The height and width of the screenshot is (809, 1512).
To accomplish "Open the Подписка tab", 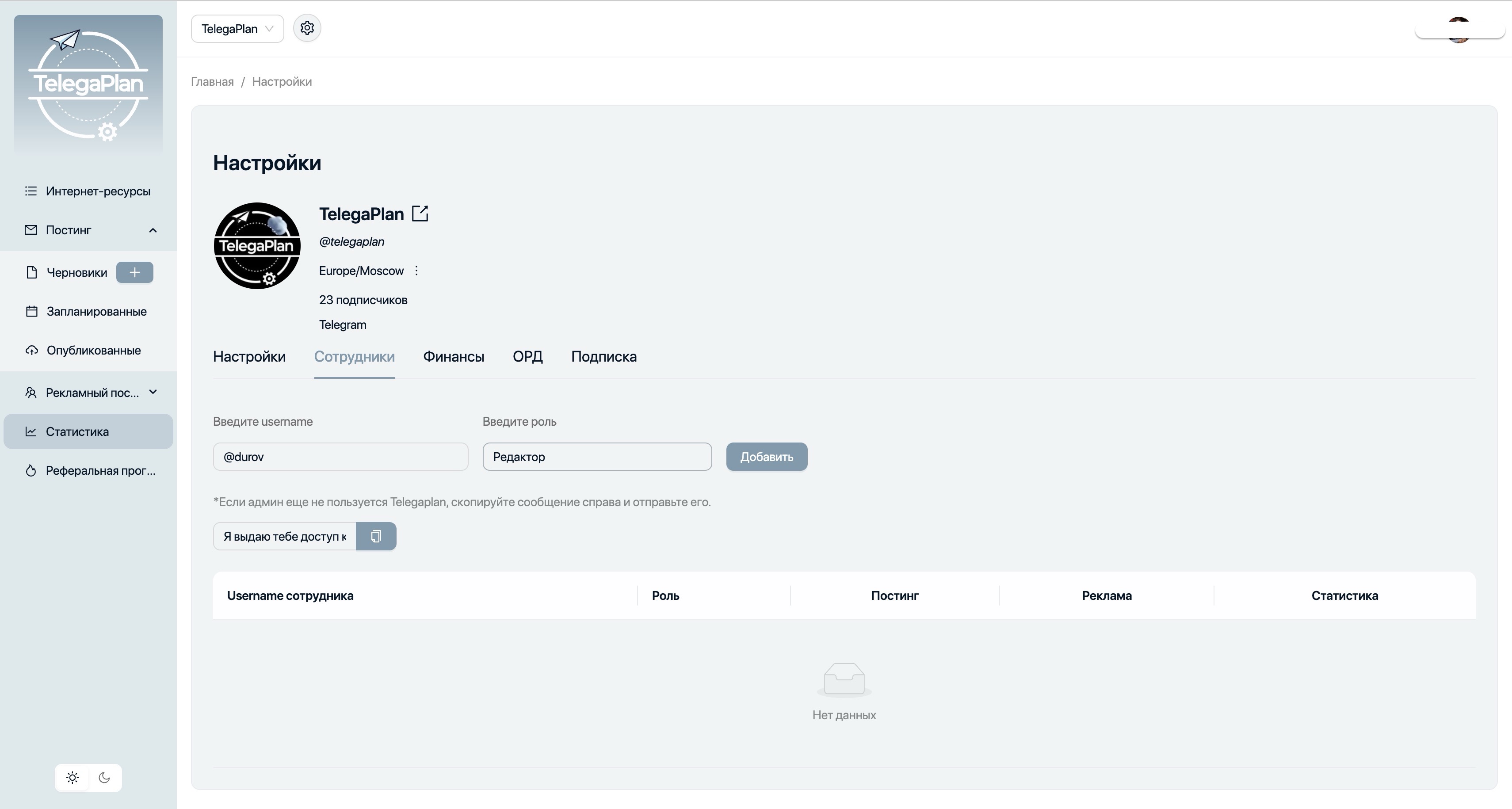I will pyautogui.click(x=604, y=356).
